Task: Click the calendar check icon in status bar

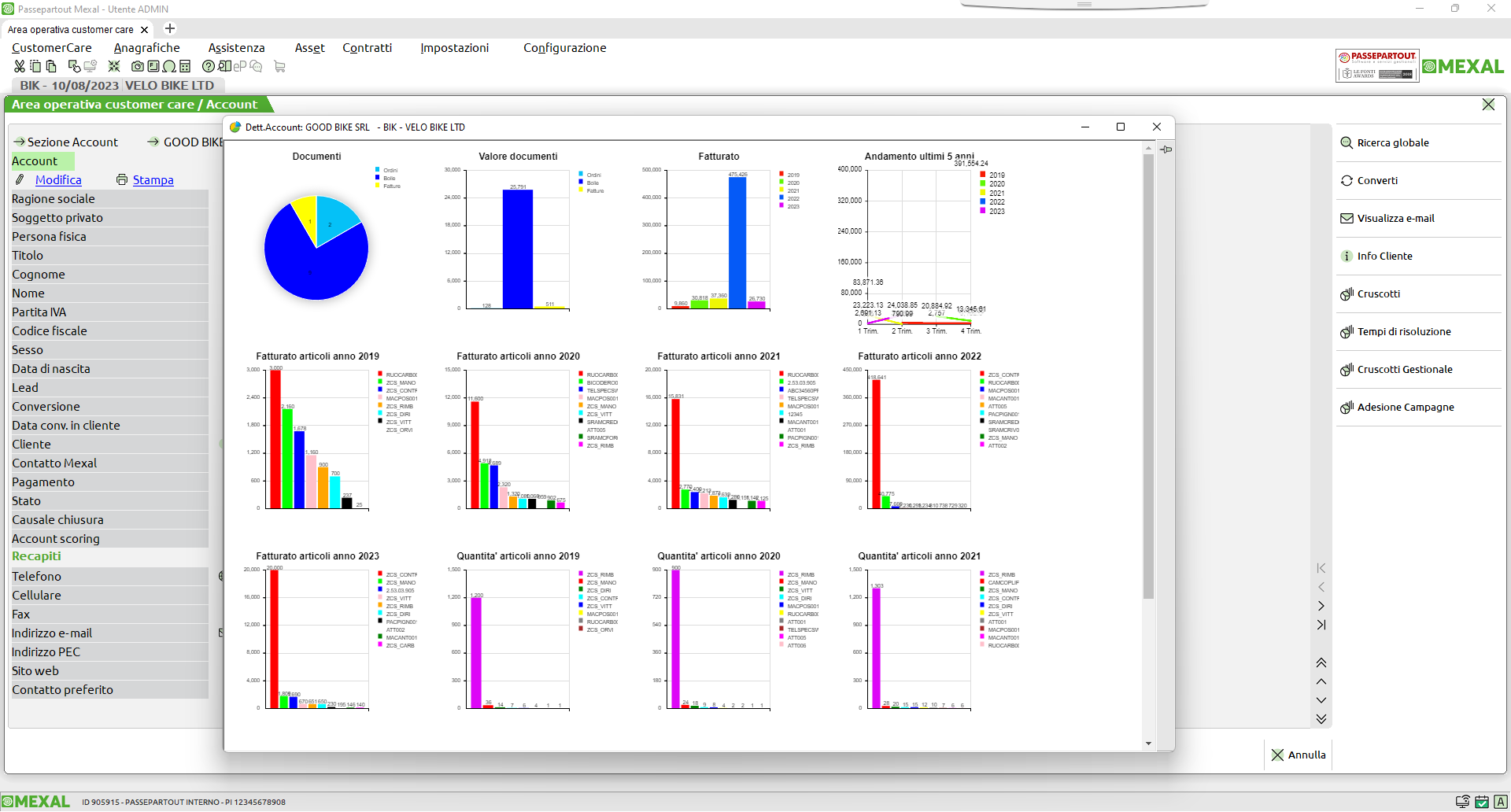Action: point(1482,802)
